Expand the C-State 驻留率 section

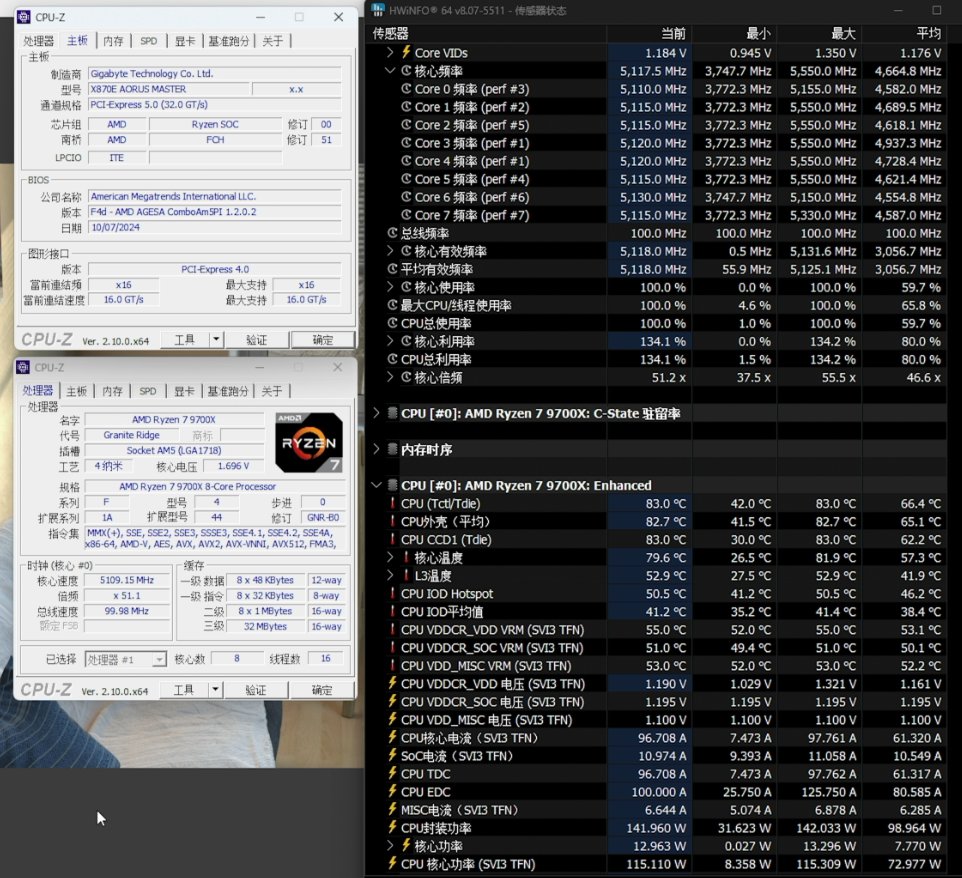pyautogui.click(x=376, y=414)
